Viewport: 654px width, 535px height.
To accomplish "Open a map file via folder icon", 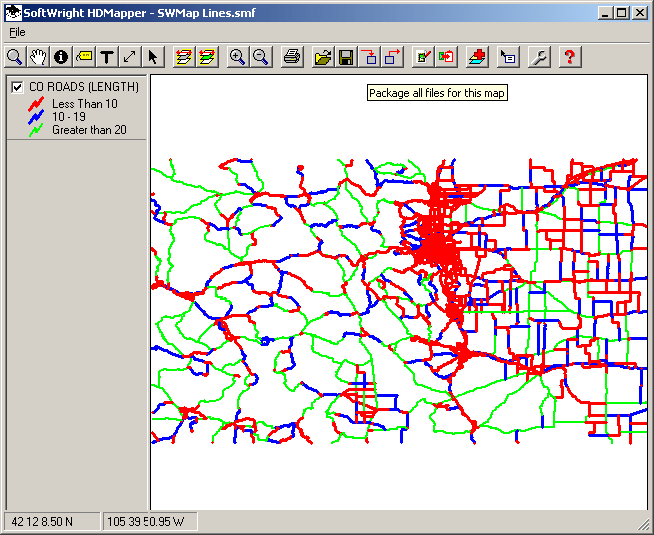I will click(x=323, y=57).
